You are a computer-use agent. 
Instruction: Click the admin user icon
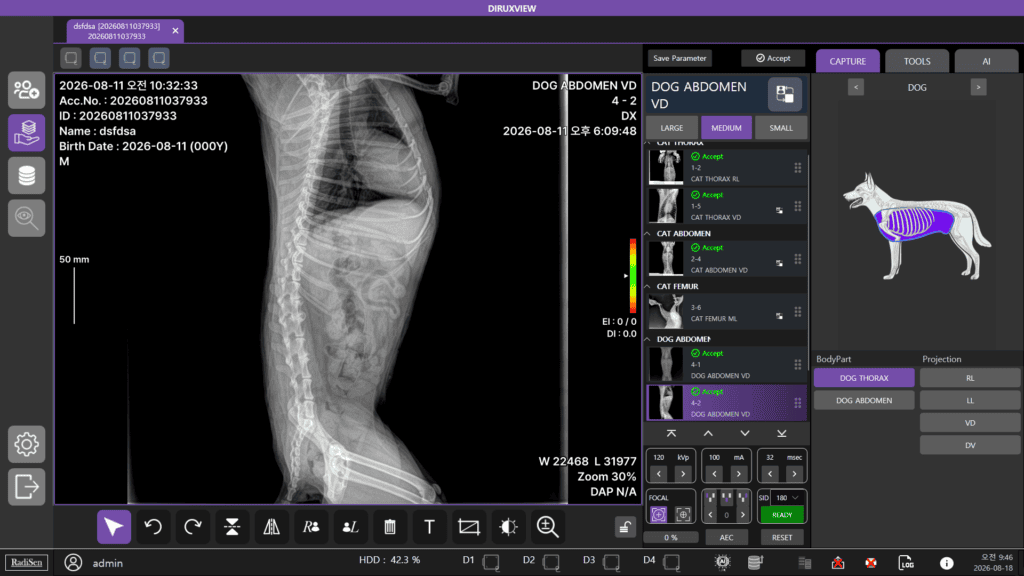click(73, 562)
